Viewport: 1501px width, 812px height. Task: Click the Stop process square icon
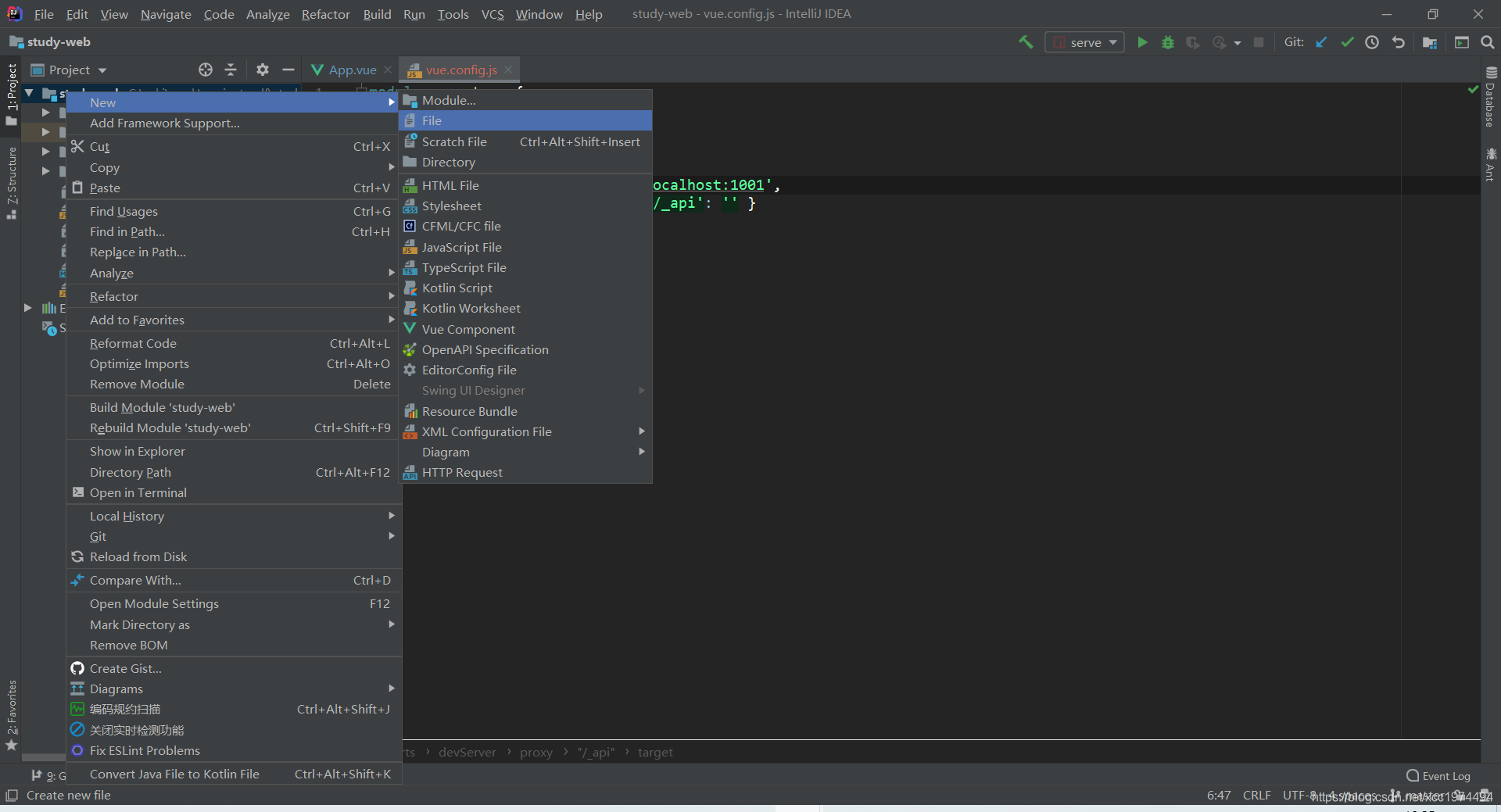pyautogui.click(x=1259, y=42)
